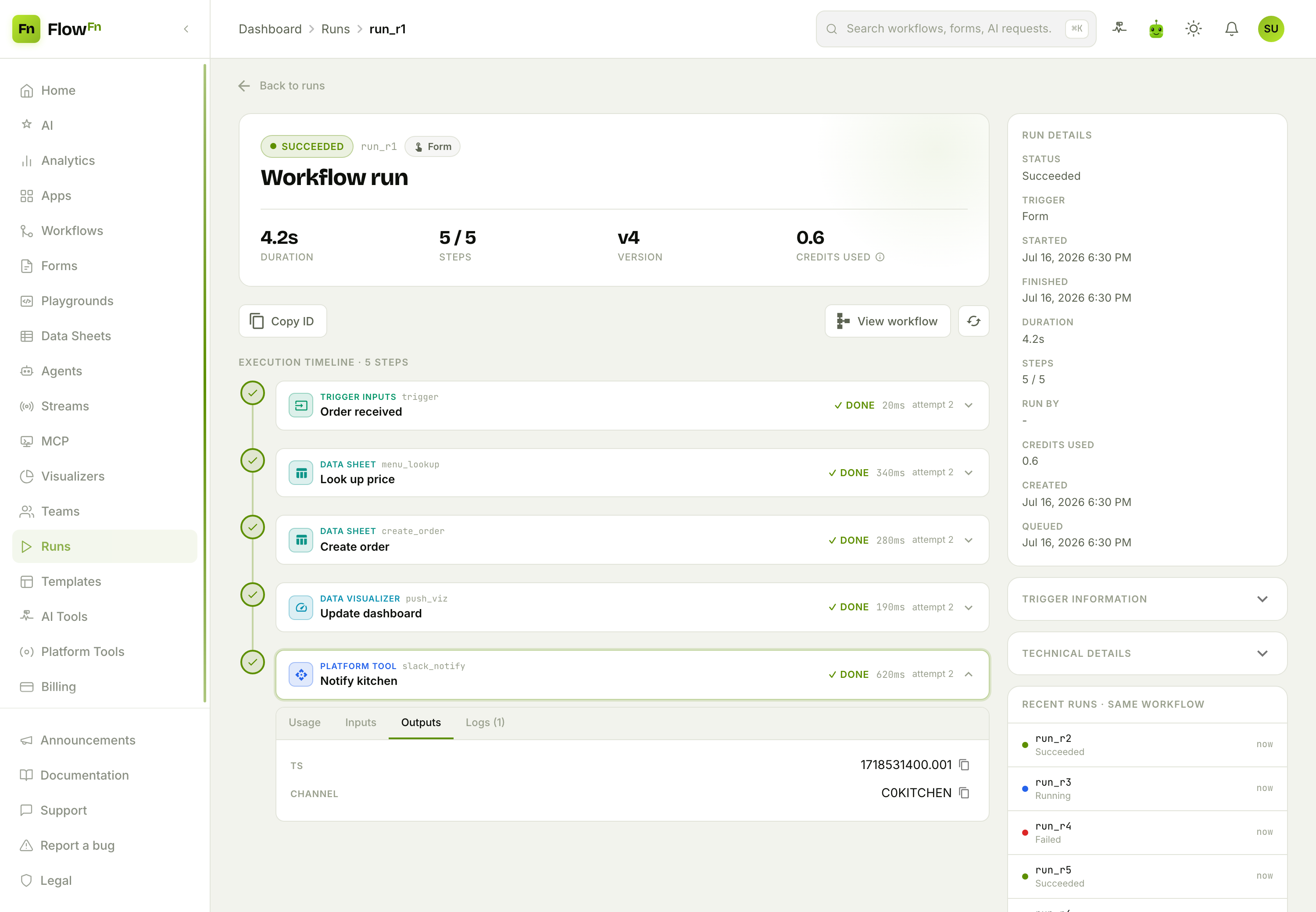Click the Order received trigger step icon
Image resolution: width=1316 pixels, height=912 pixels.
(x=301, y=405)
